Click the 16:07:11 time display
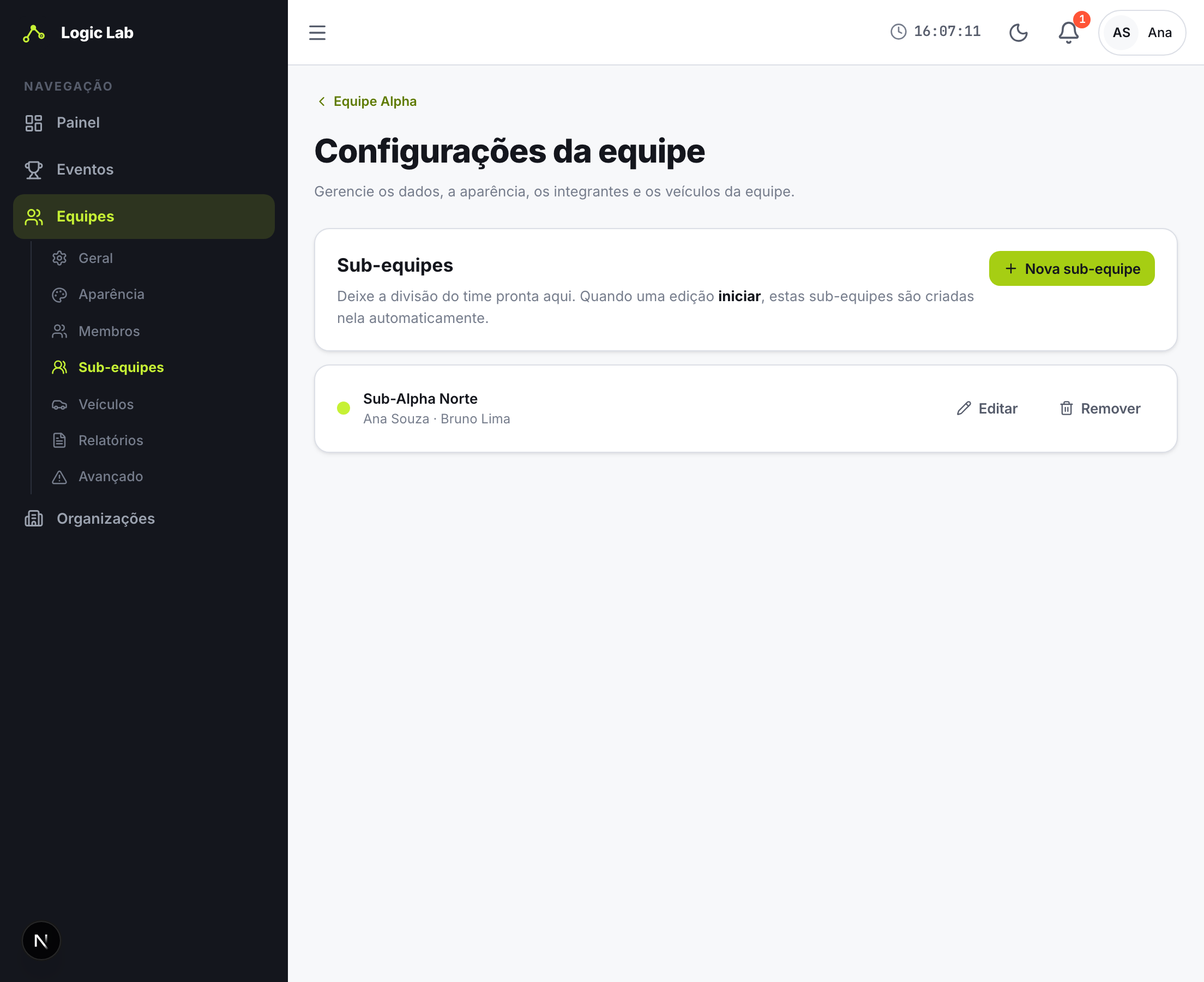 click(x=947, y=32)
